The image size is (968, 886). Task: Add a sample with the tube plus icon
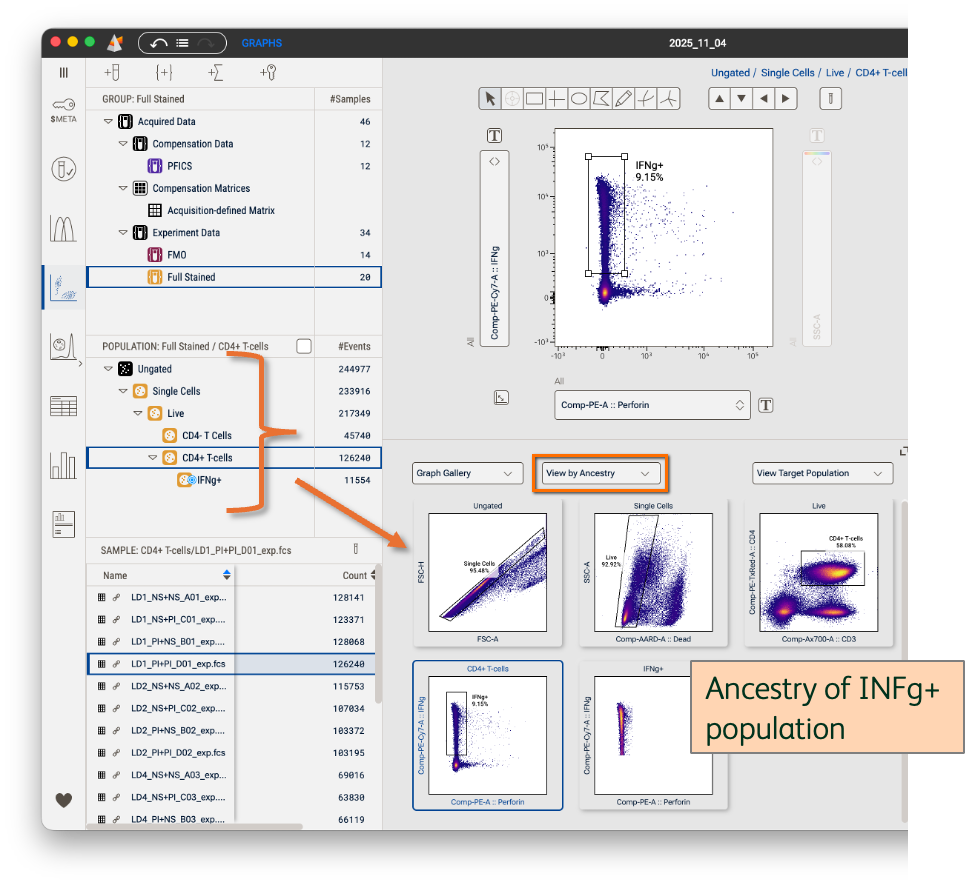point(112,73)
